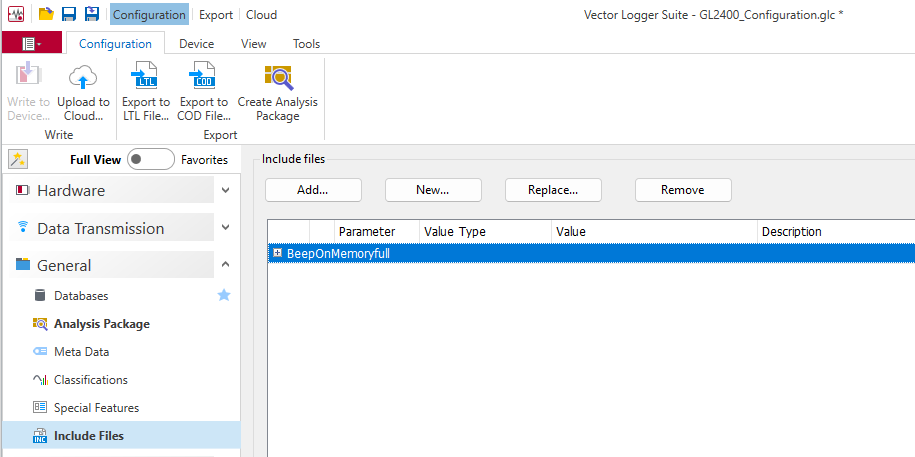Click the New... button
The image size is (915, 457).
click(434, 190)
